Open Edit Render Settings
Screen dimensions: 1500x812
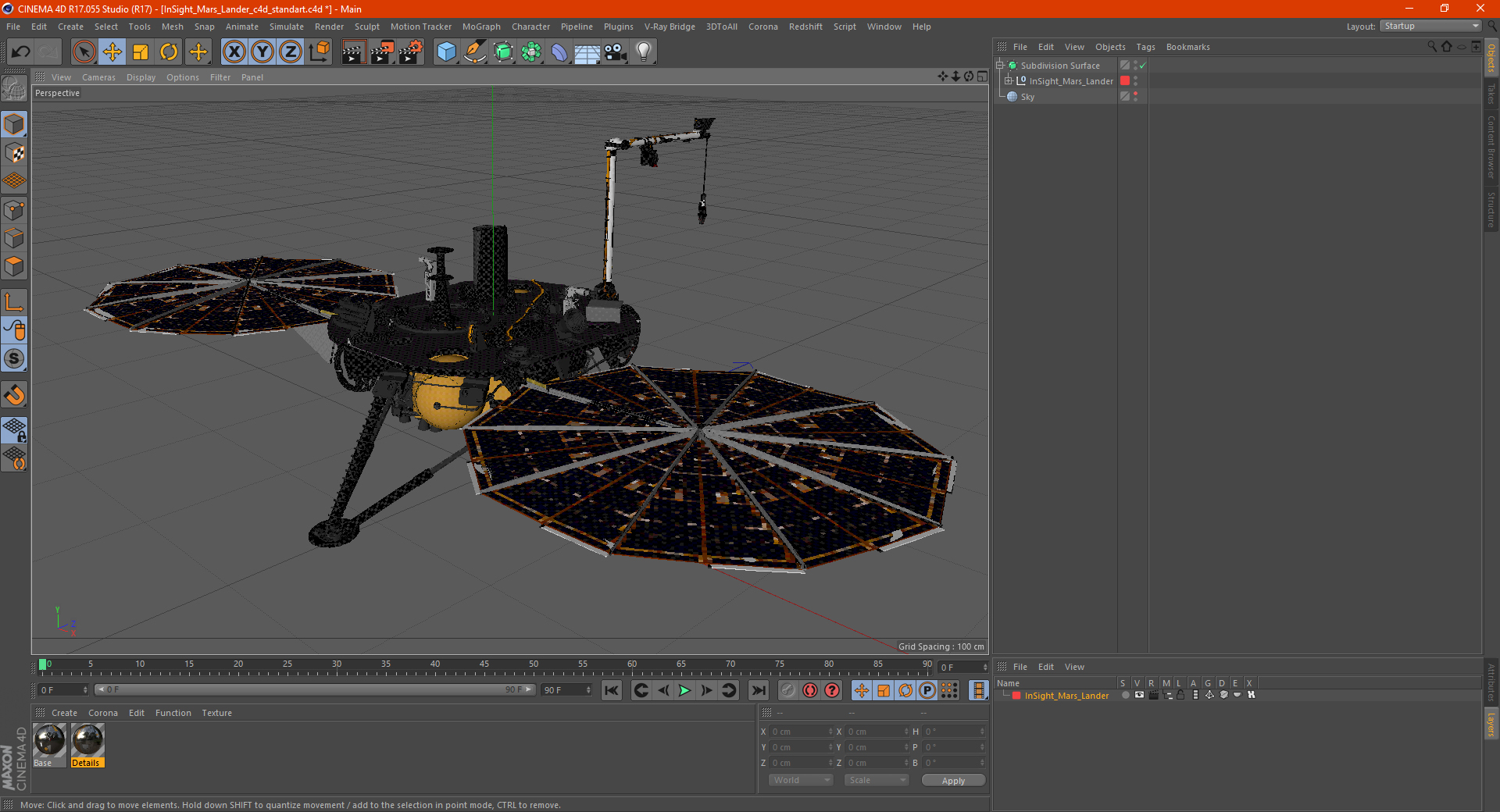(411, 52)
